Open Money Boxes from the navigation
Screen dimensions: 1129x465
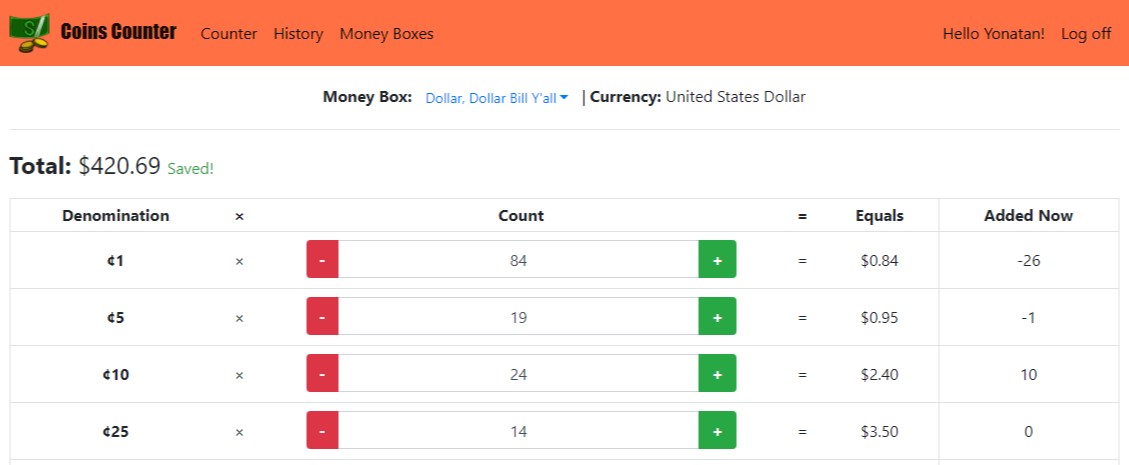coord(386,34)
